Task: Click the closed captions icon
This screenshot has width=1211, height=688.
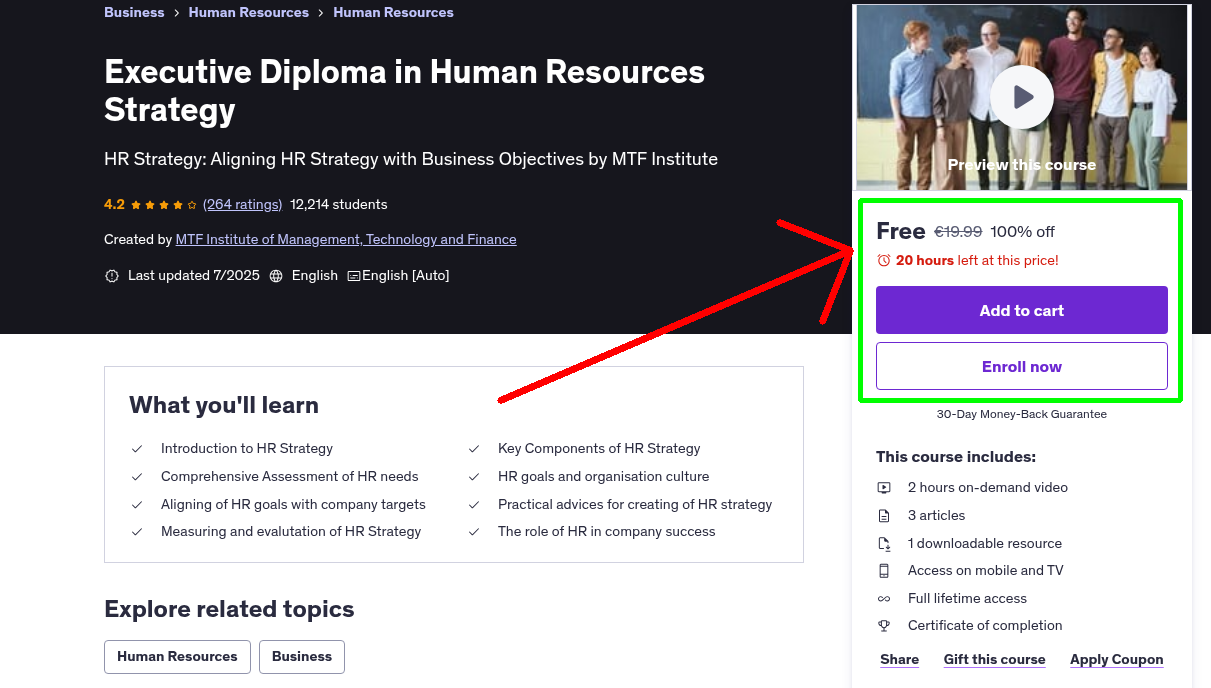Action: pyautogui.click(x=354, y=276)
